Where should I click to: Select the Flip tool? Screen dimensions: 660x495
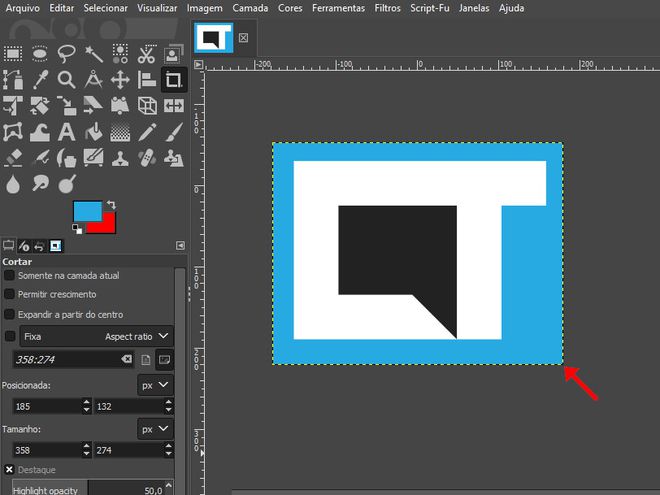click(x=173, y=106)
